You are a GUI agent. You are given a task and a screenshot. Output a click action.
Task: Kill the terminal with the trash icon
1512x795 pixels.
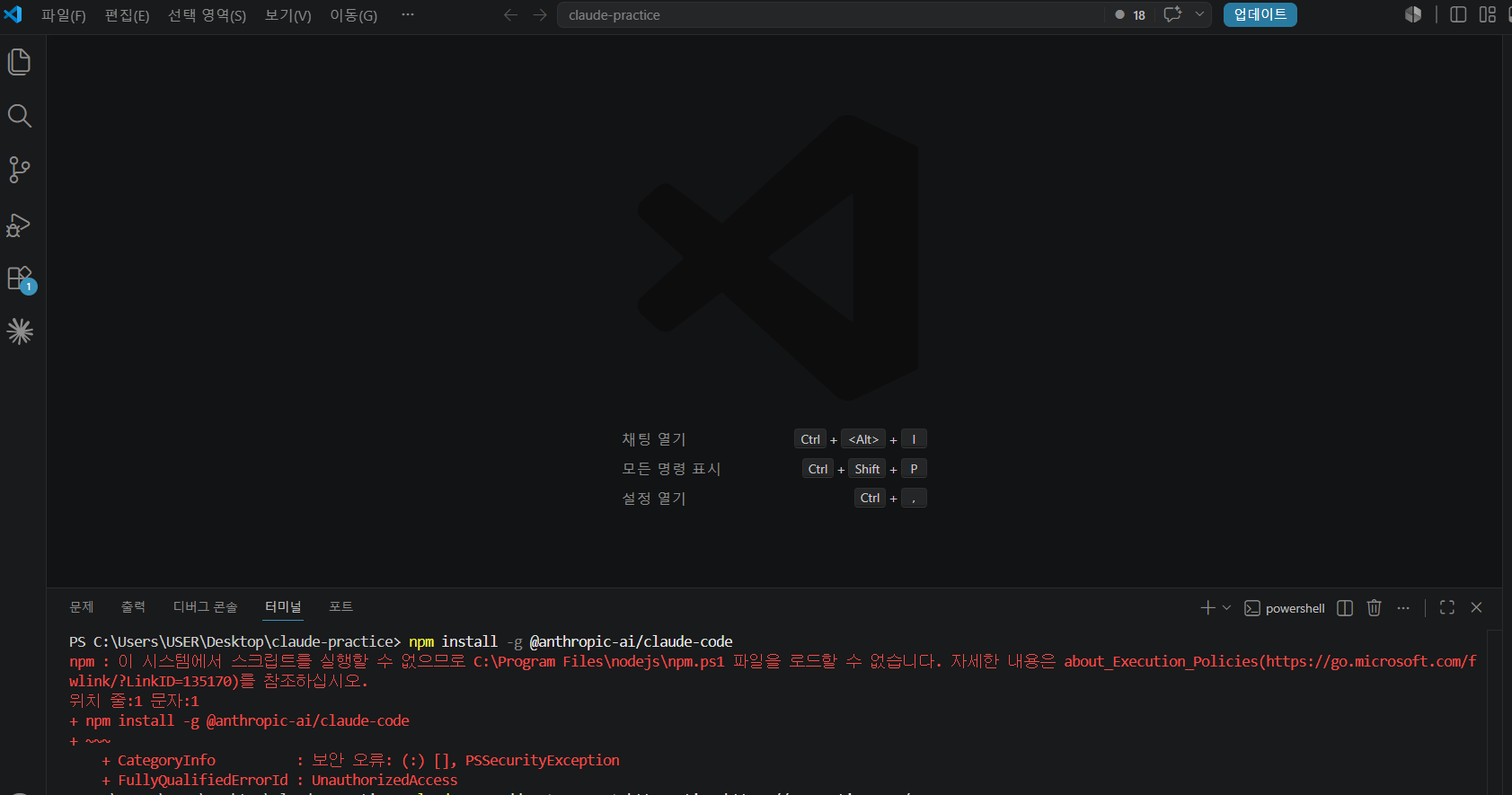1374,608
